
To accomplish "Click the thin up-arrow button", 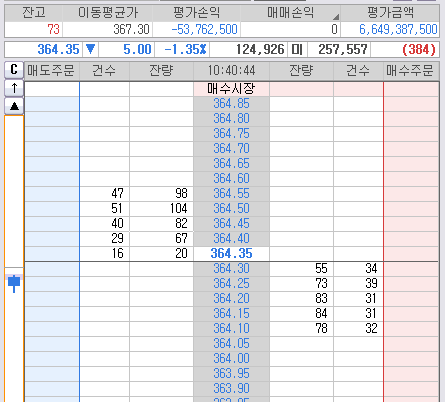I will tap(14, 88).
